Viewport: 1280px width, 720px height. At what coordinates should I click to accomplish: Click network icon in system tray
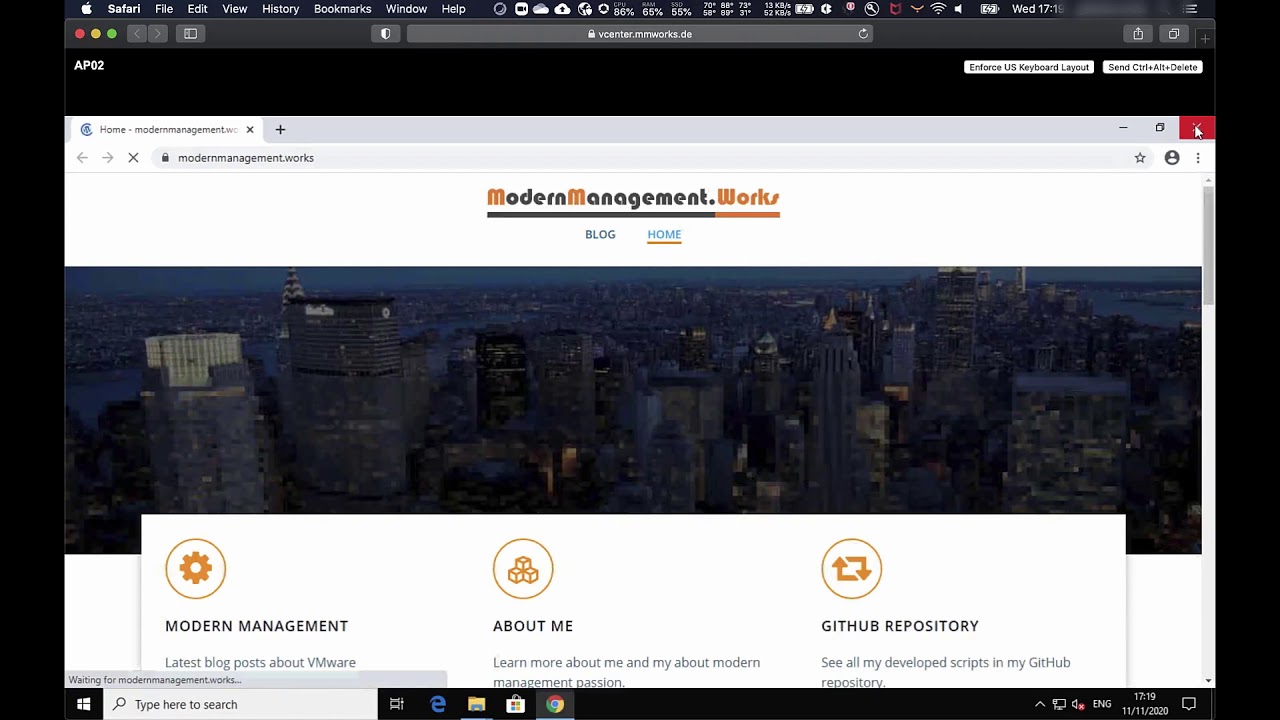pyautogui.click(x=1059, y=704)
